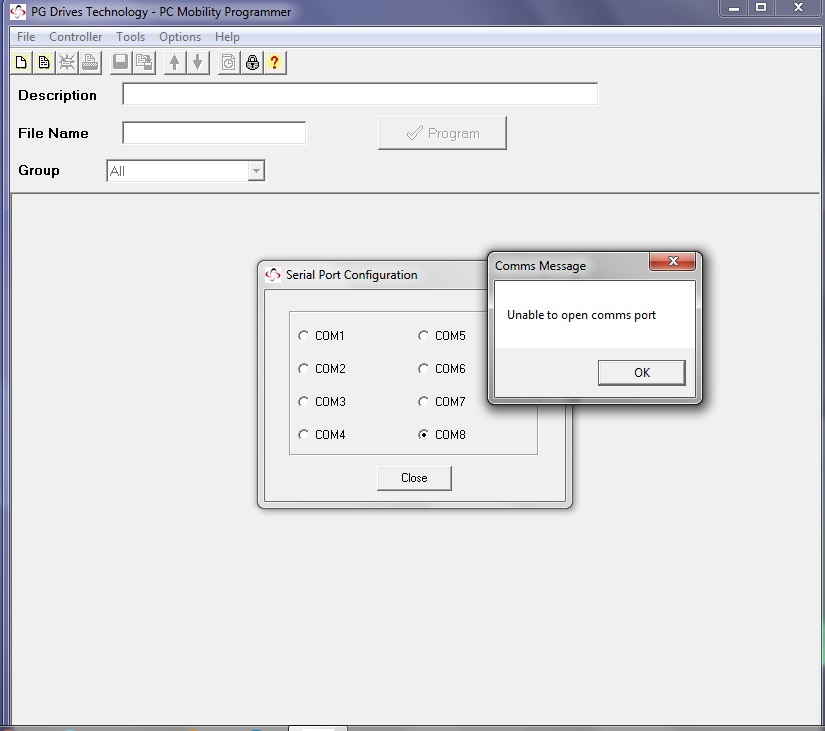Open the File menu
The image size is (825, 731).
pos(26,37)
